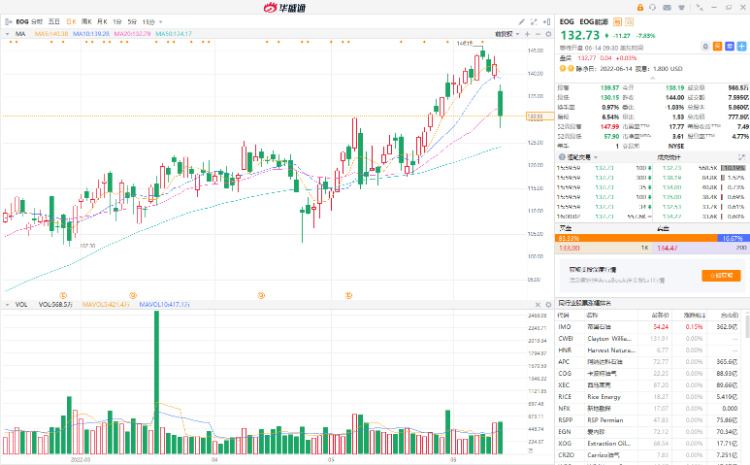750x465 pixels.
Task: Click the peer list vertical scrollbar
Action: point(747,326)
